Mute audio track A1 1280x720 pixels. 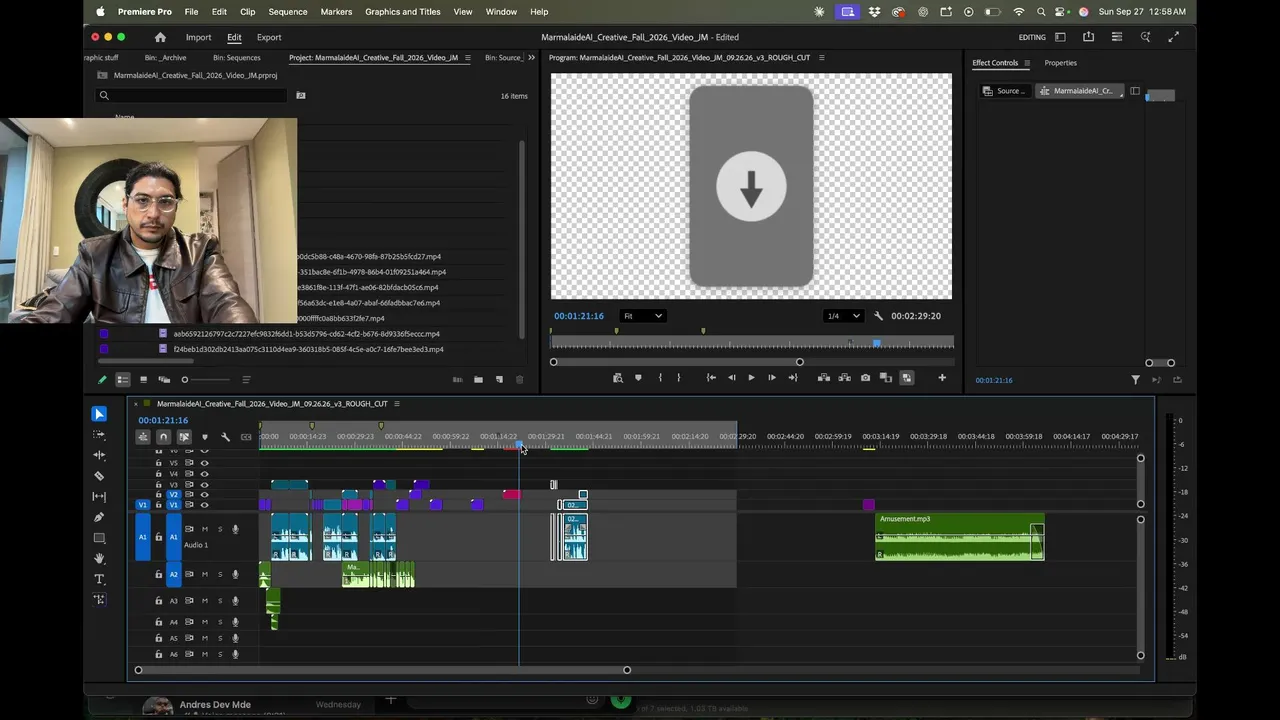click(205, 529)
